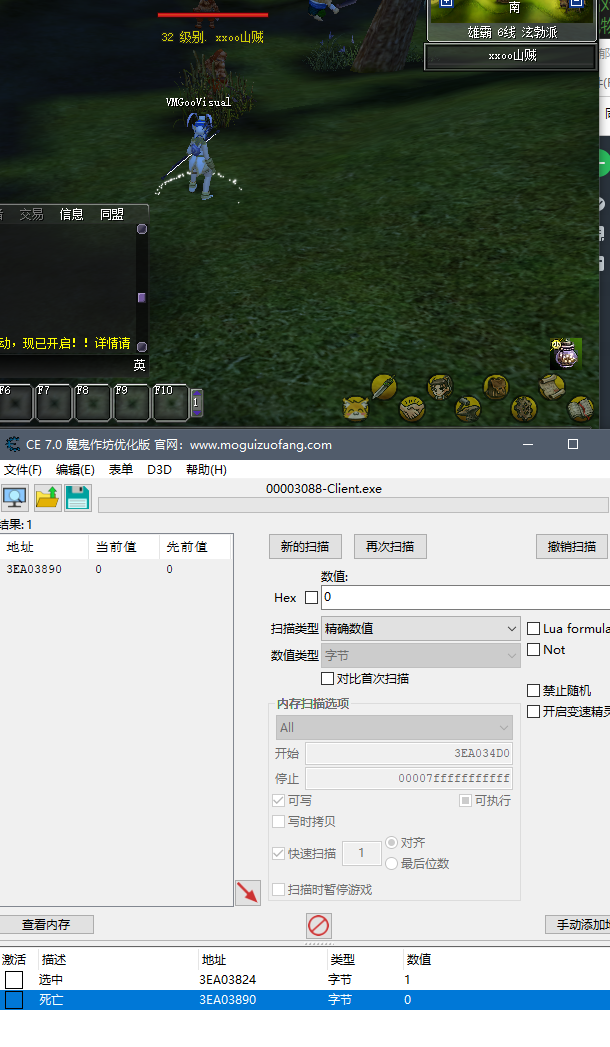
Task: Switch to the 信息 chat tab
Action: pyautogui.click(x=71, y=214)
